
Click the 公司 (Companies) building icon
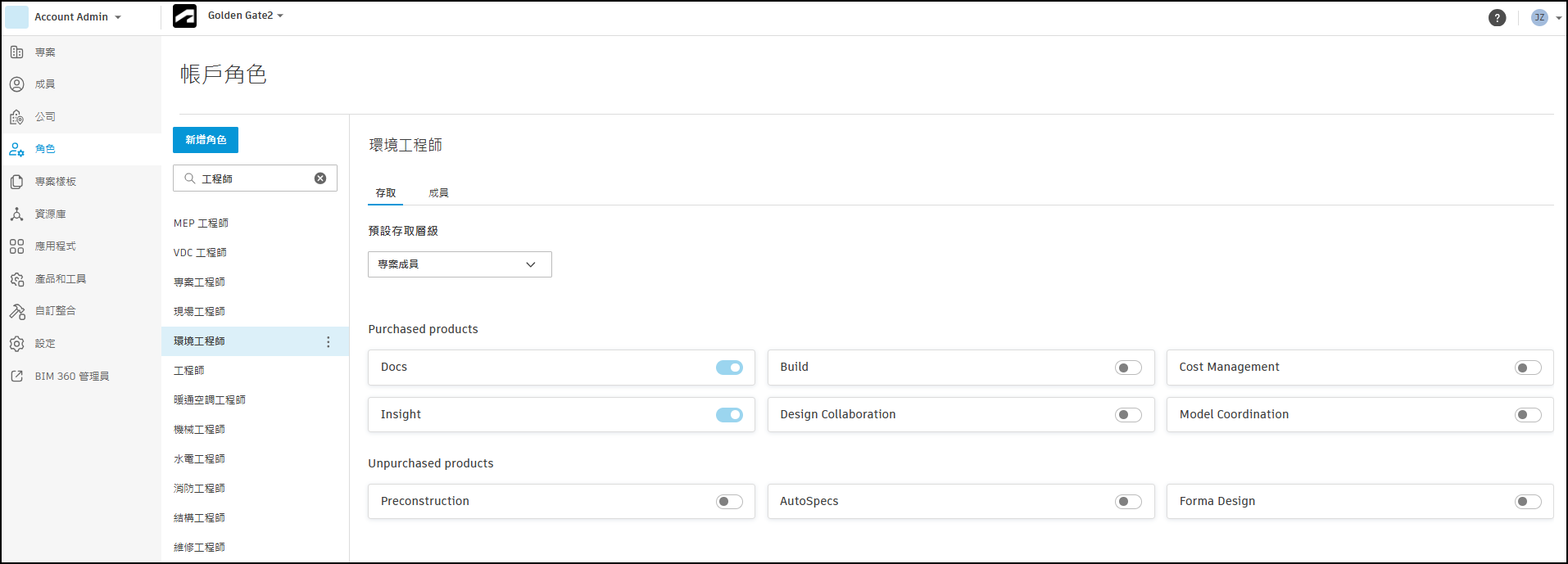click(x=16, y=117)
